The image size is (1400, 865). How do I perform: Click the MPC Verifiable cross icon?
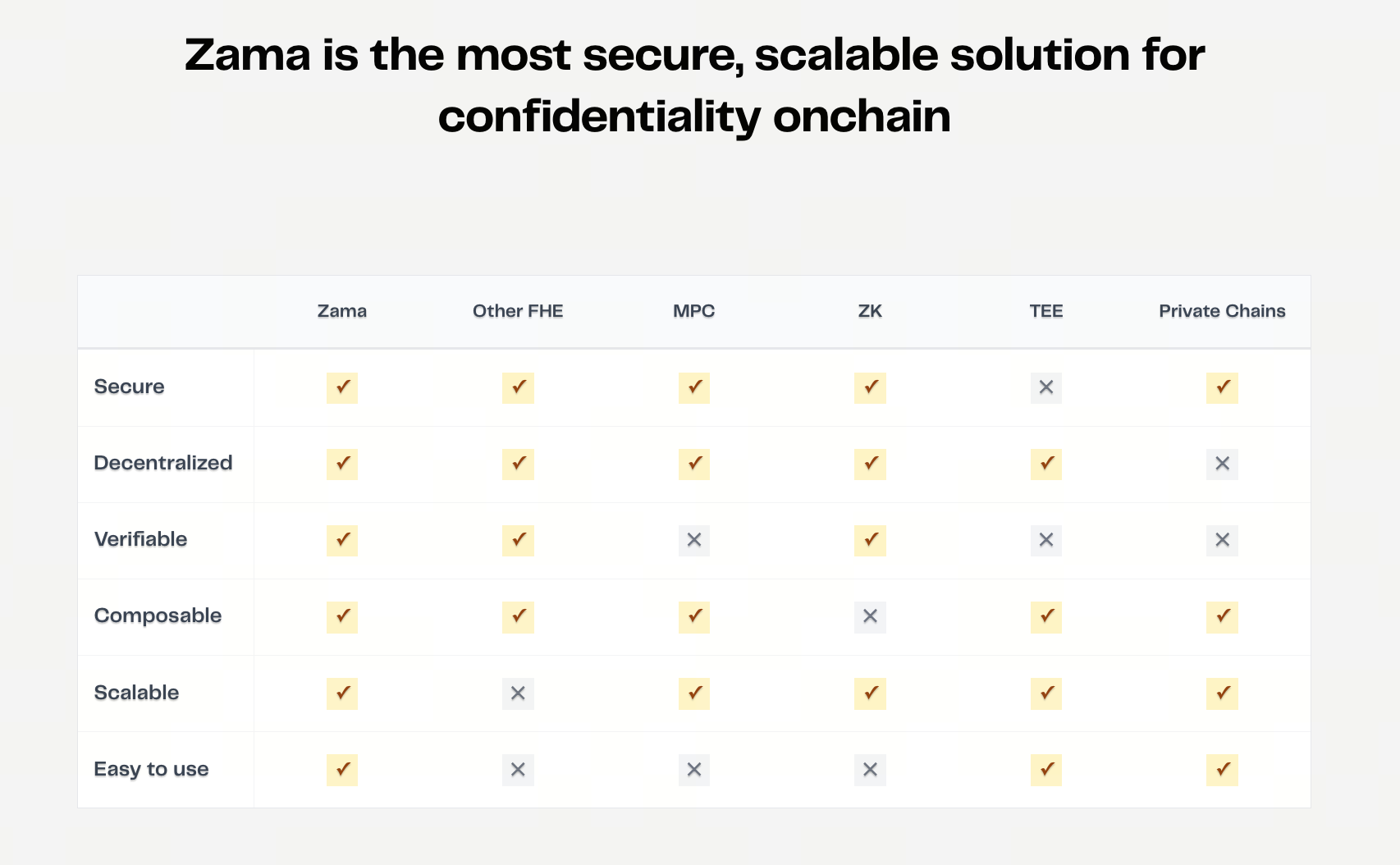(693, 540)
